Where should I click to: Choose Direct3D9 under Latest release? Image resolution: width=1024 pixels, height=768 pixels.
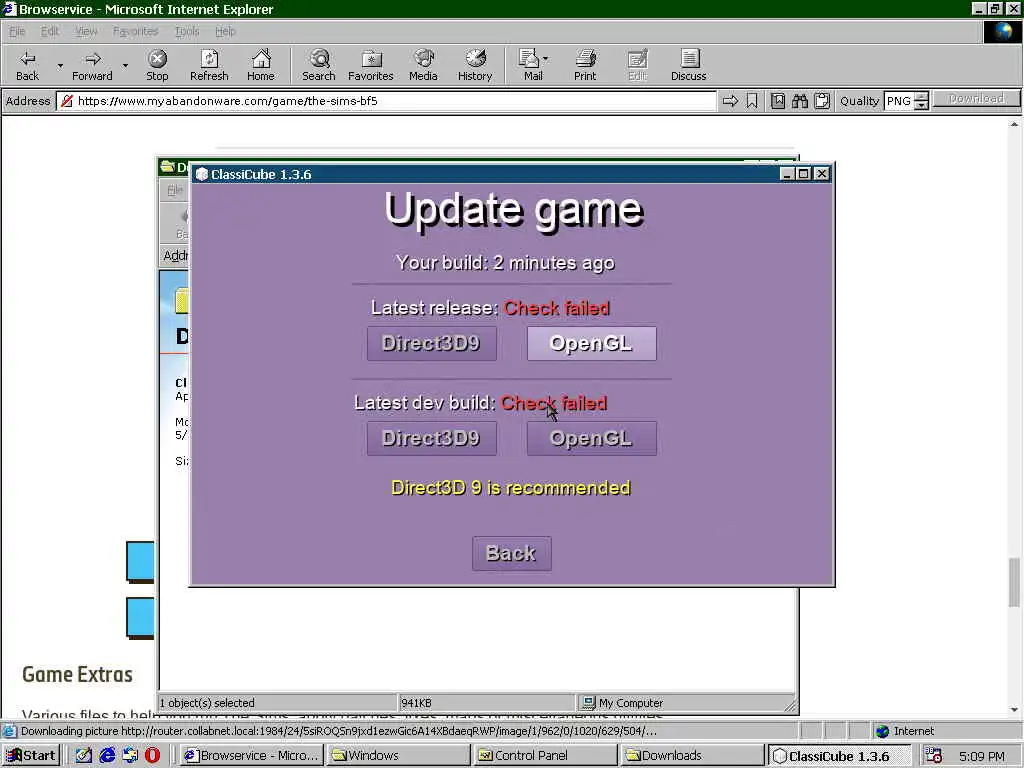pyautogui.click(x=432, y=344)
